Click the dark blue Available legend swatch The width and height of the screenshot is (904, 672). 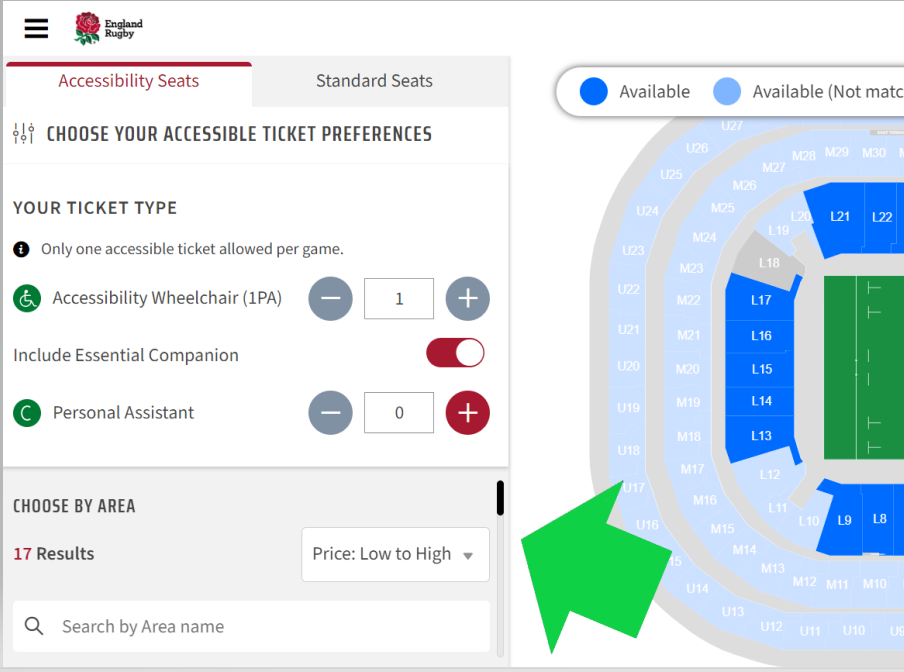pyautogui.click(x=594, y=92)
